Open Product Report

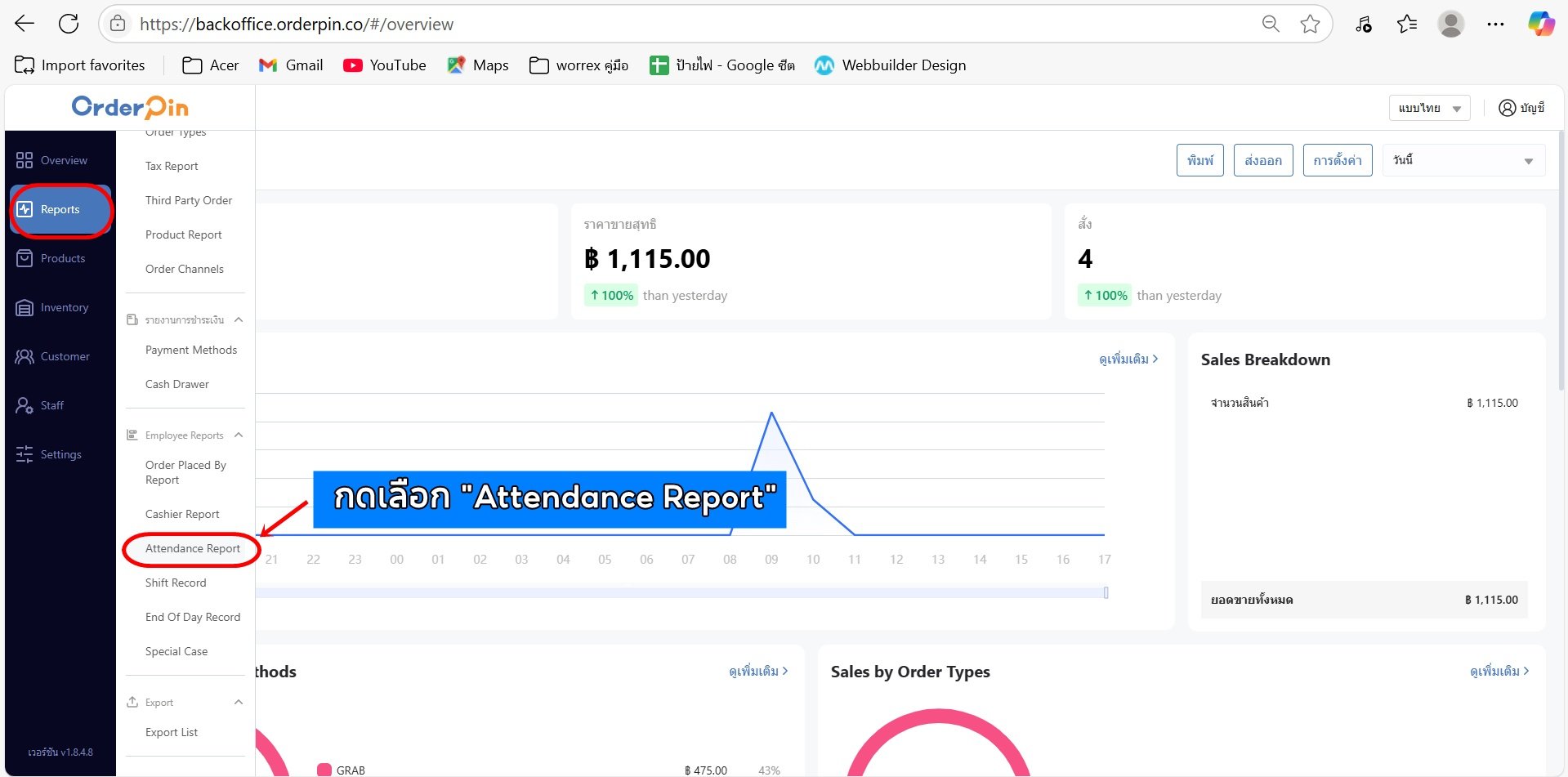(x=184, y=234)
